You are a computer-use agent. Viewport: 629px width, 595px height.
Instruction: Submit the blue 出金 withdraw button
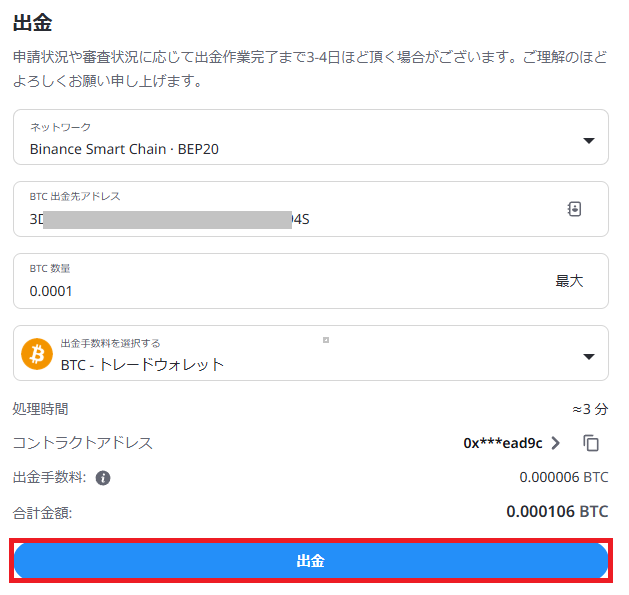coord(311,560)
